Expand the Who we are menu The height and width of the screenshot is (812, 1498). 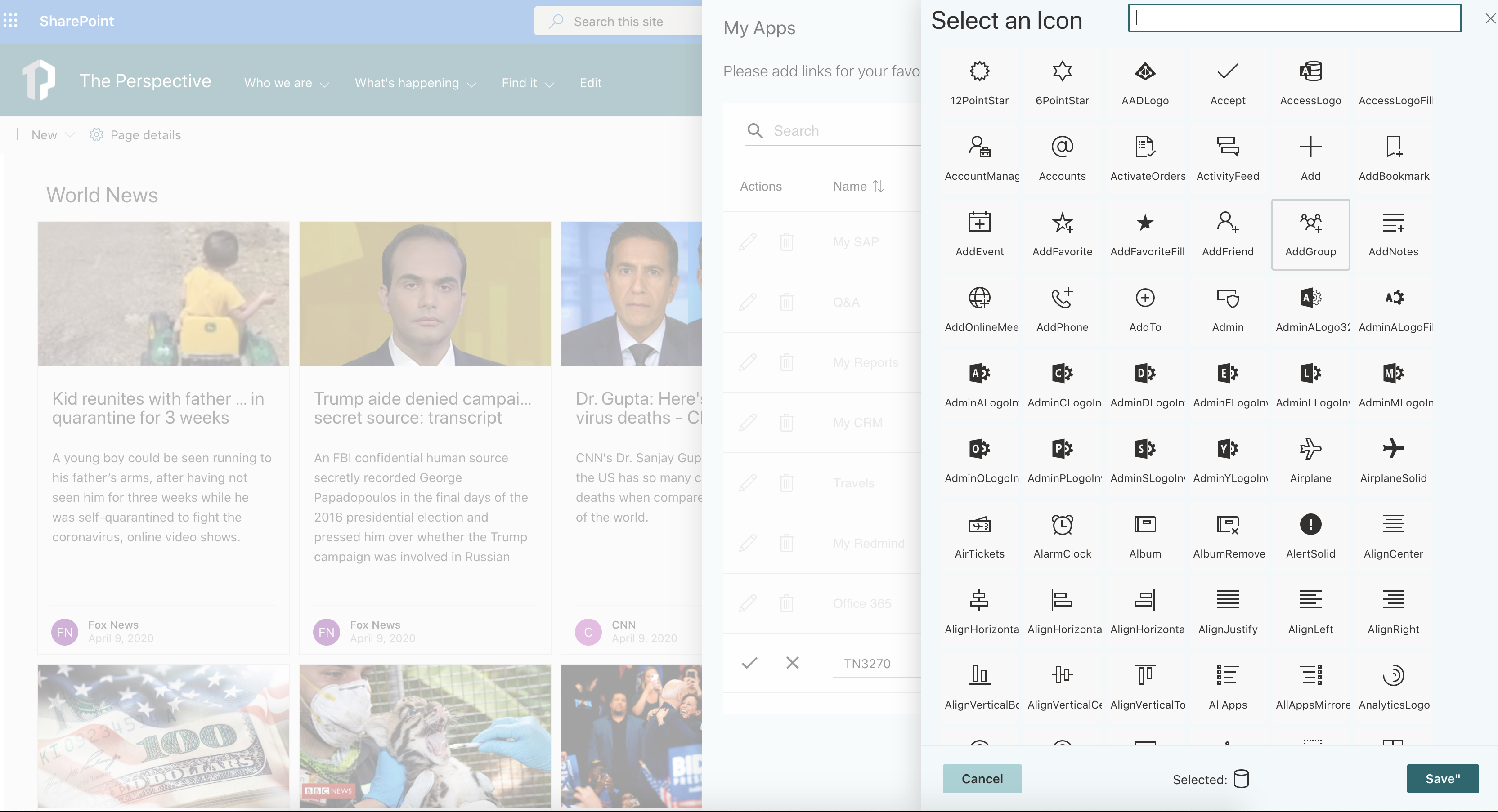tap(287, 83)
